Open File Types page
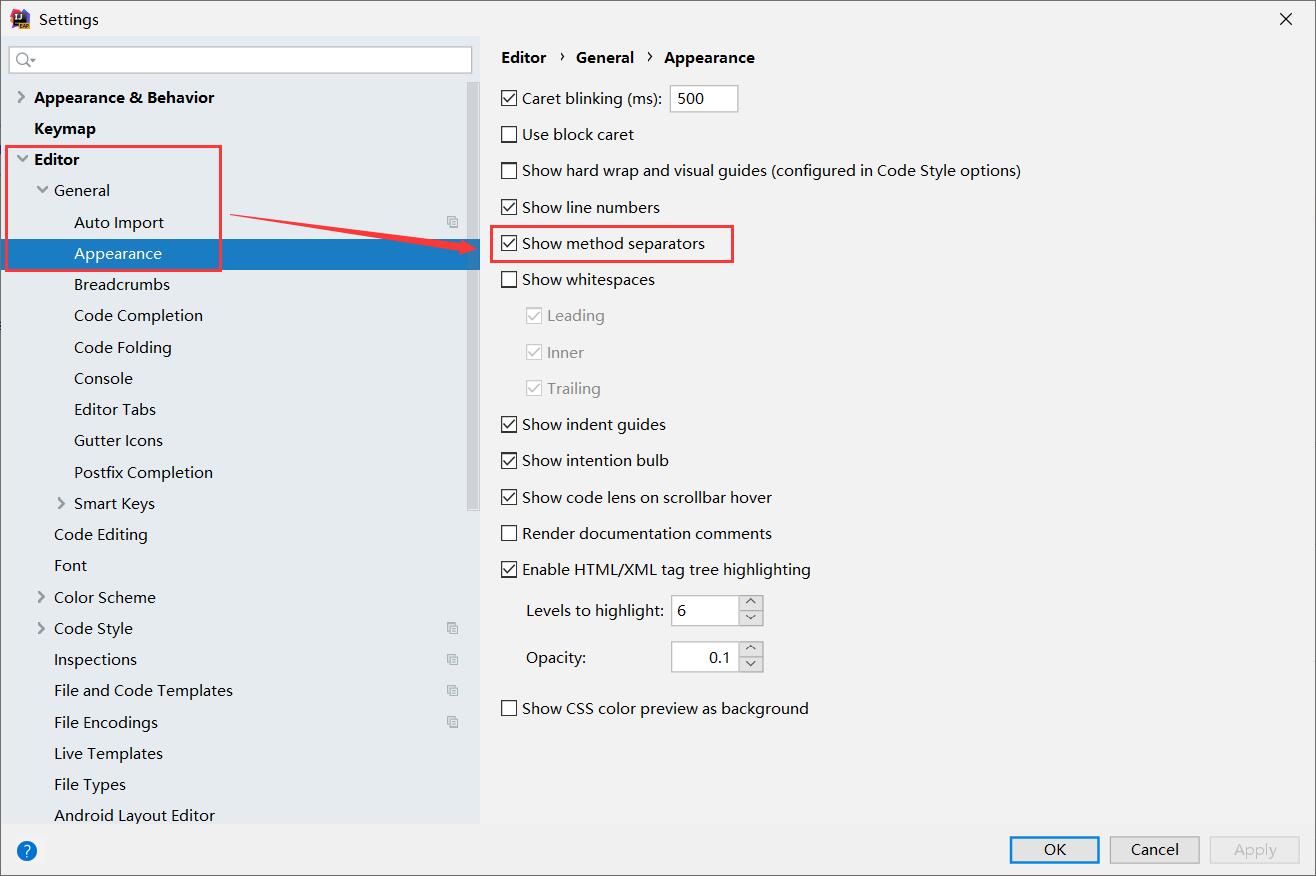 pyautogui.click(x=90, y=784)
